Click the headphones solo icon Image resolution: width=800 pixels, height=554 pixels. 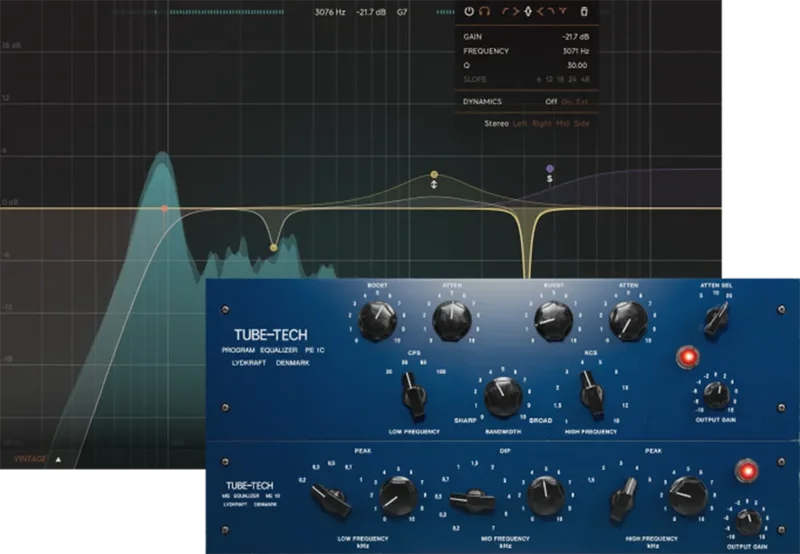tap(484, 11)
